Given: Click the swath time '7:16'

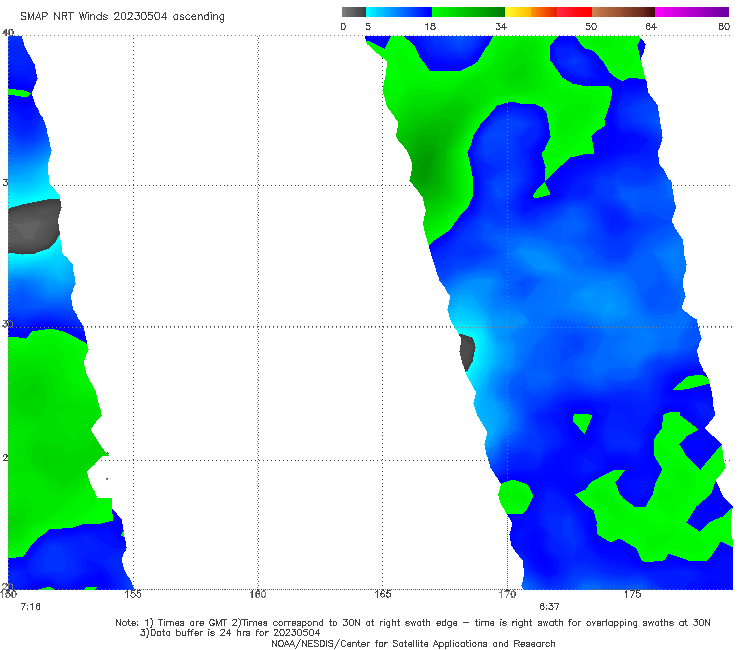Looking at the screenshot, I should click(30, 607).
